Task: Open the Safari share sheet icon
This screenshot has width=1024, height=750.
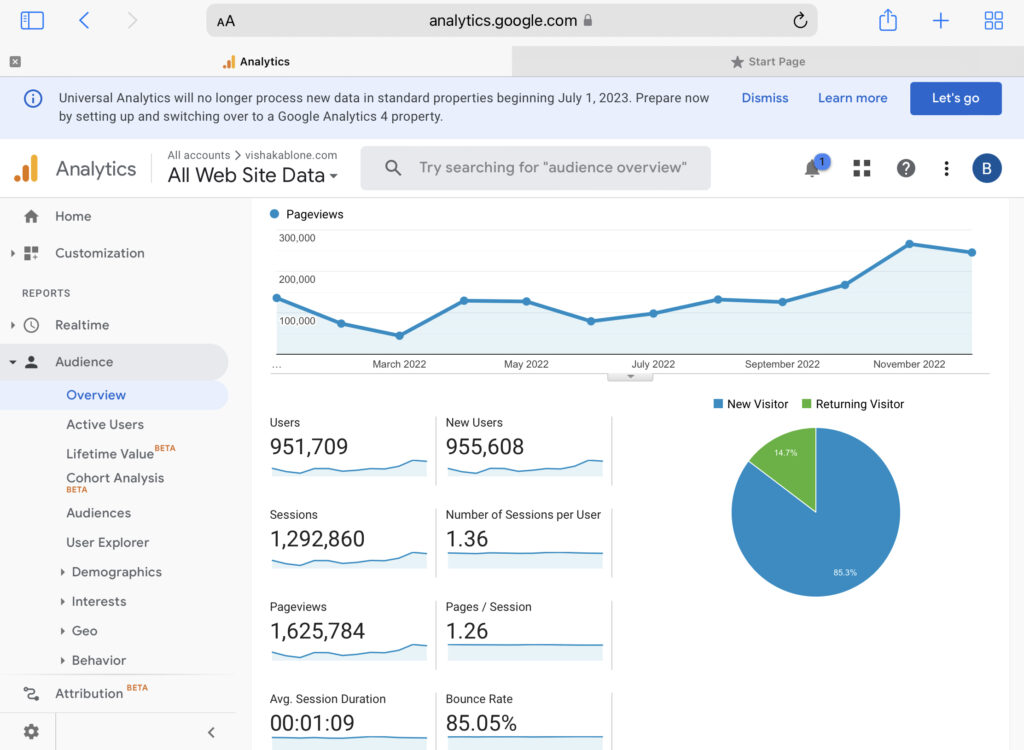Action: (888, 20)
